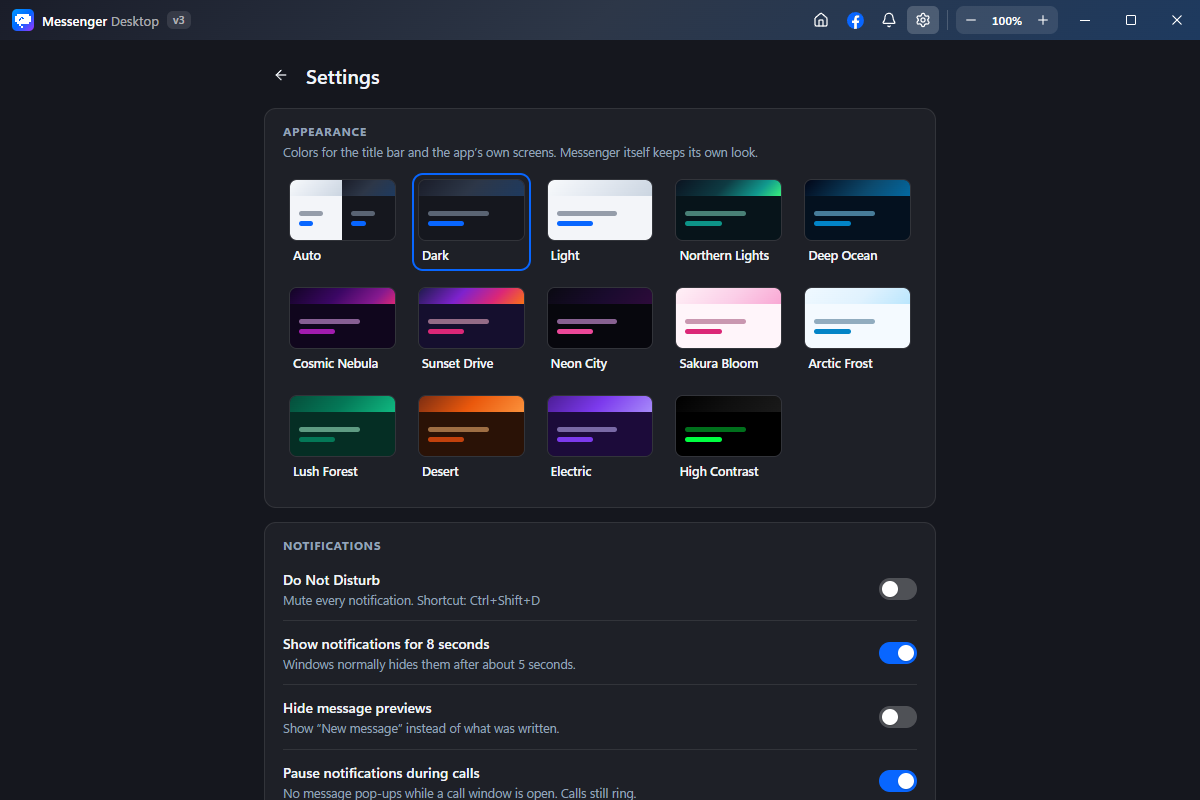Screen dimensions: 1200x800
Task: Go to the Home icon in title bar
Action: pos(821,20)
